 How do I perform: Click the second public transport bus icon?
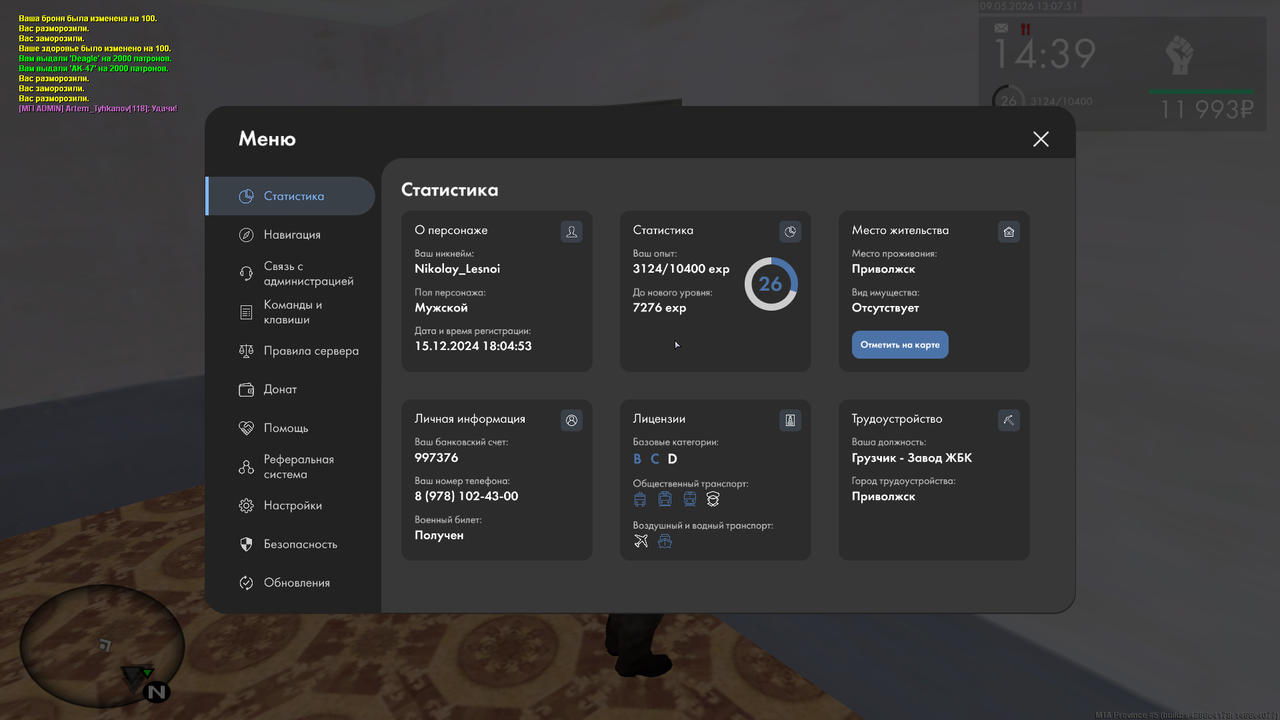(x=665, y=499)
